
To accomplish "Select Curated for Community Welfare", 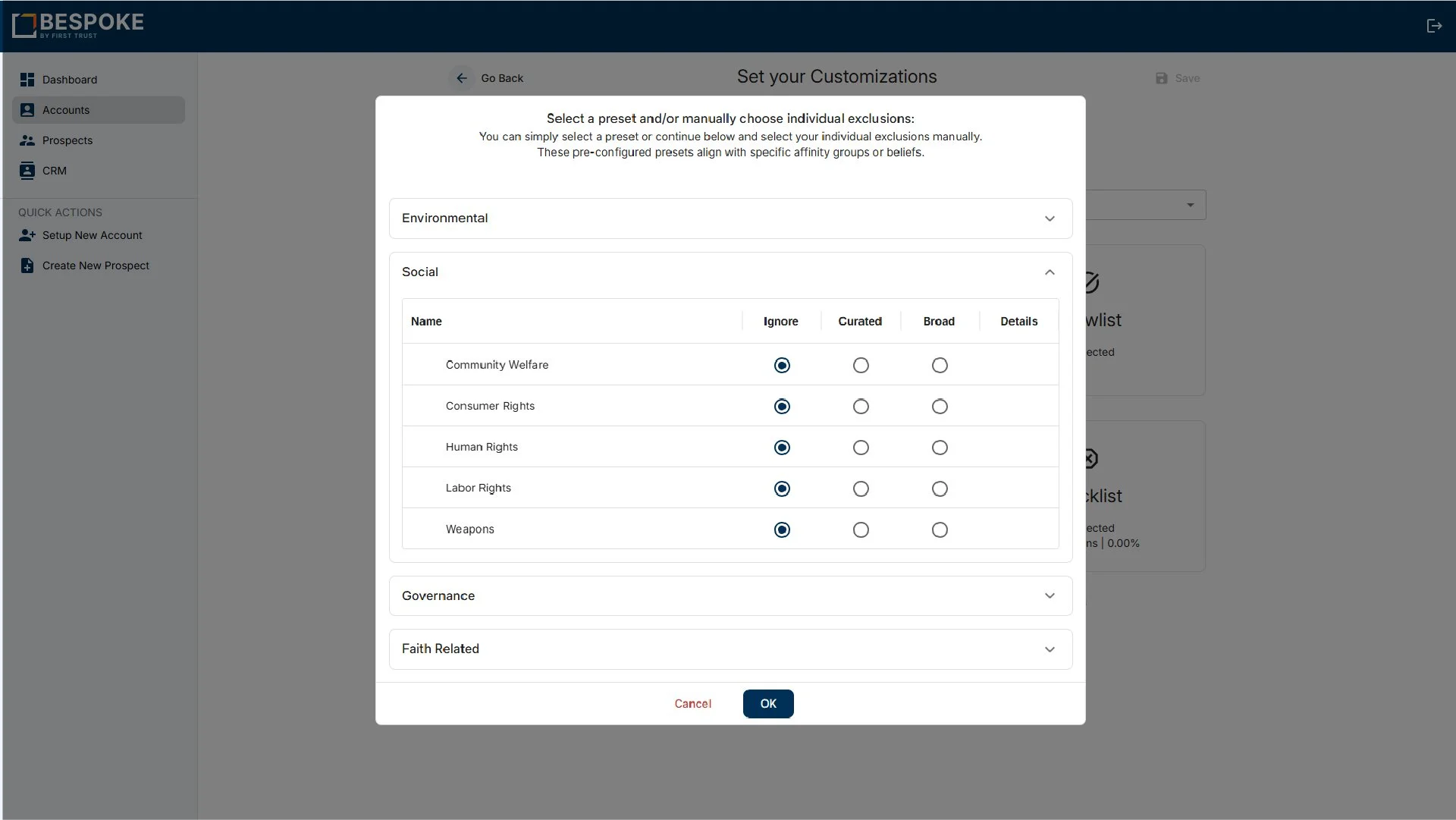I will tap(860, 365).
